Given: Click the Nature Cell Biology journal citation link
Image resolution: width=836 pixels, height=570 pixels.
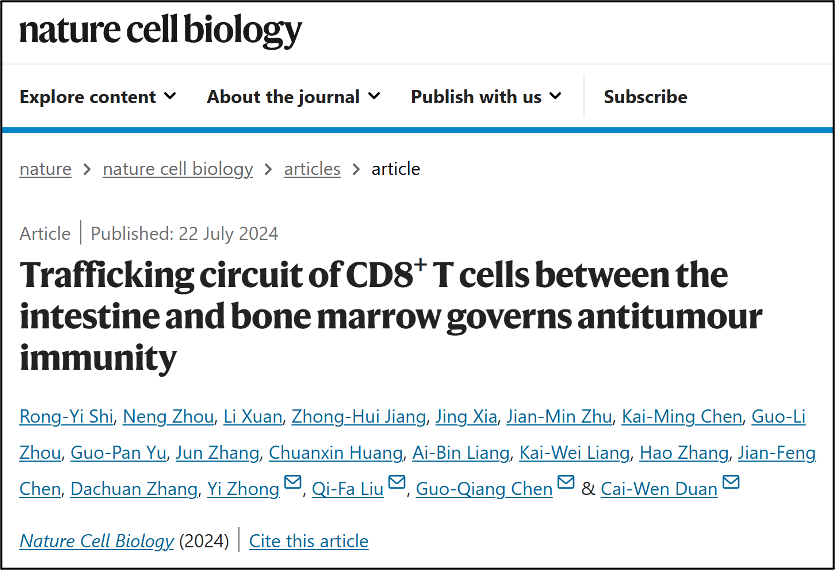Looking at the screenshot, I should 97,541.
